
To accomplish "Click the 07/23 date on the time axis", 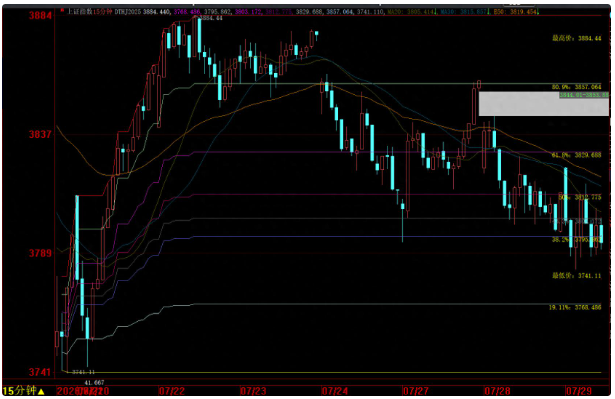I will pyautogui.click(x=253, y=391).
